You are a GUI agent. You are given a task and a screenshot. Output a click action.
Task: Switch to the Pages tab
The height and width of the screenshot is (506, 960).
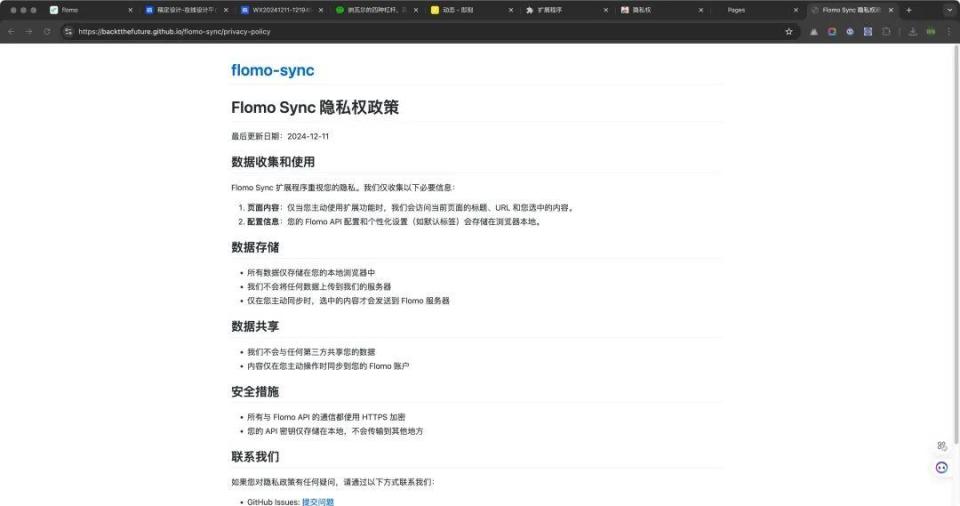pos(757,10)
